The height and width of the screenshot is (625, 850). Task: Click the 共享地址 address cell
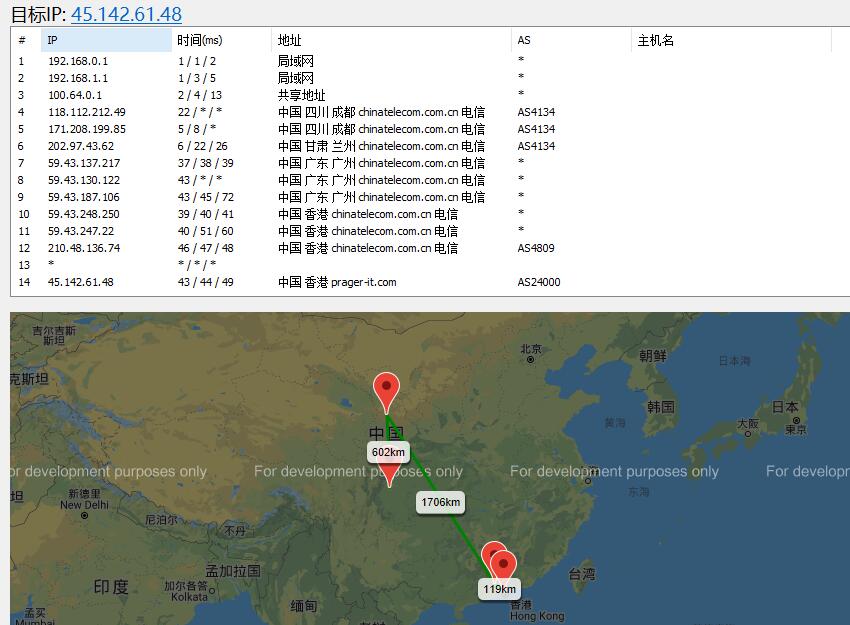(301, 95)
